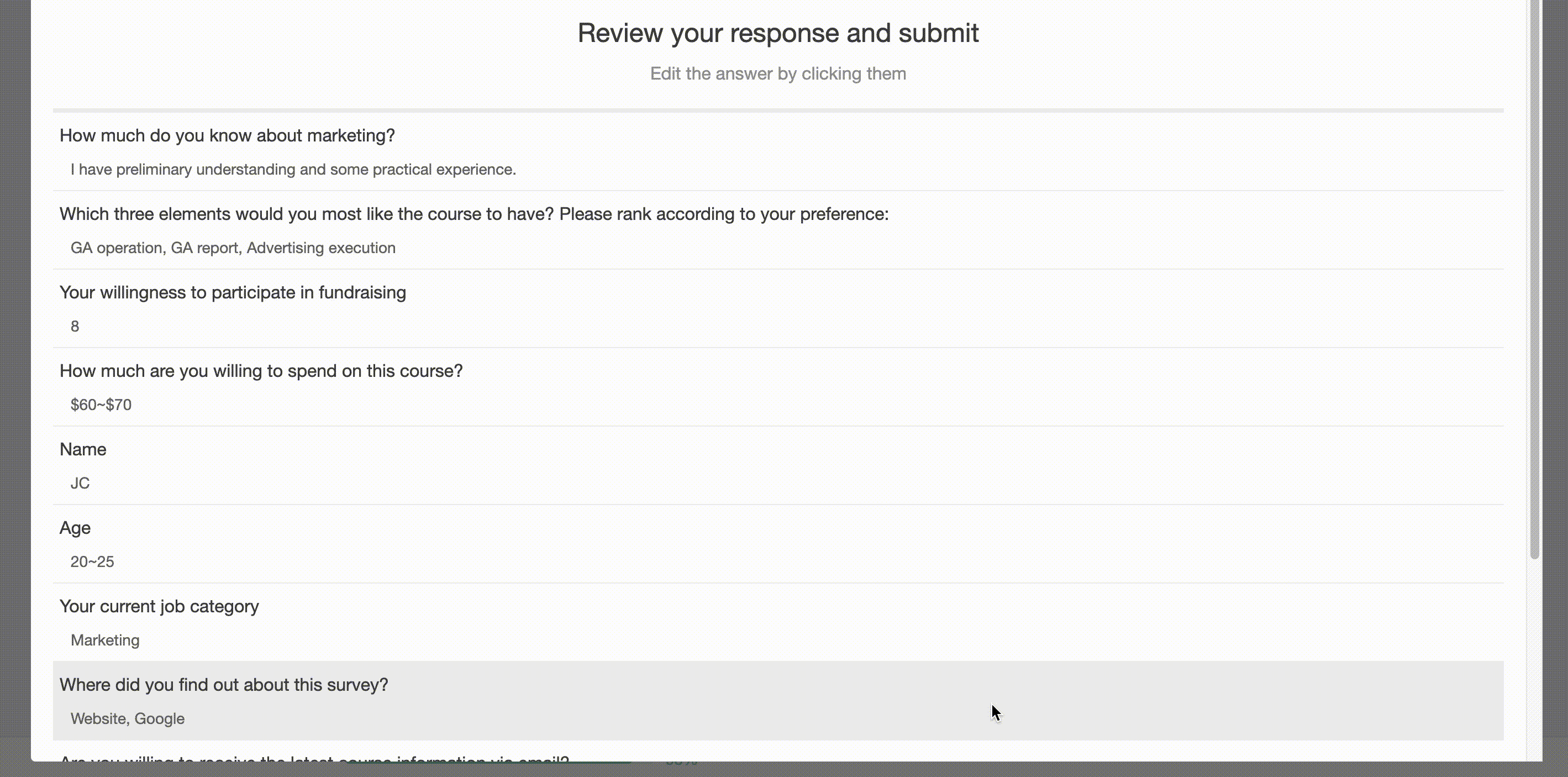Change the Age answer '20~25'
The height and width of the screenshot is (777, 1568).
point(92,561)
